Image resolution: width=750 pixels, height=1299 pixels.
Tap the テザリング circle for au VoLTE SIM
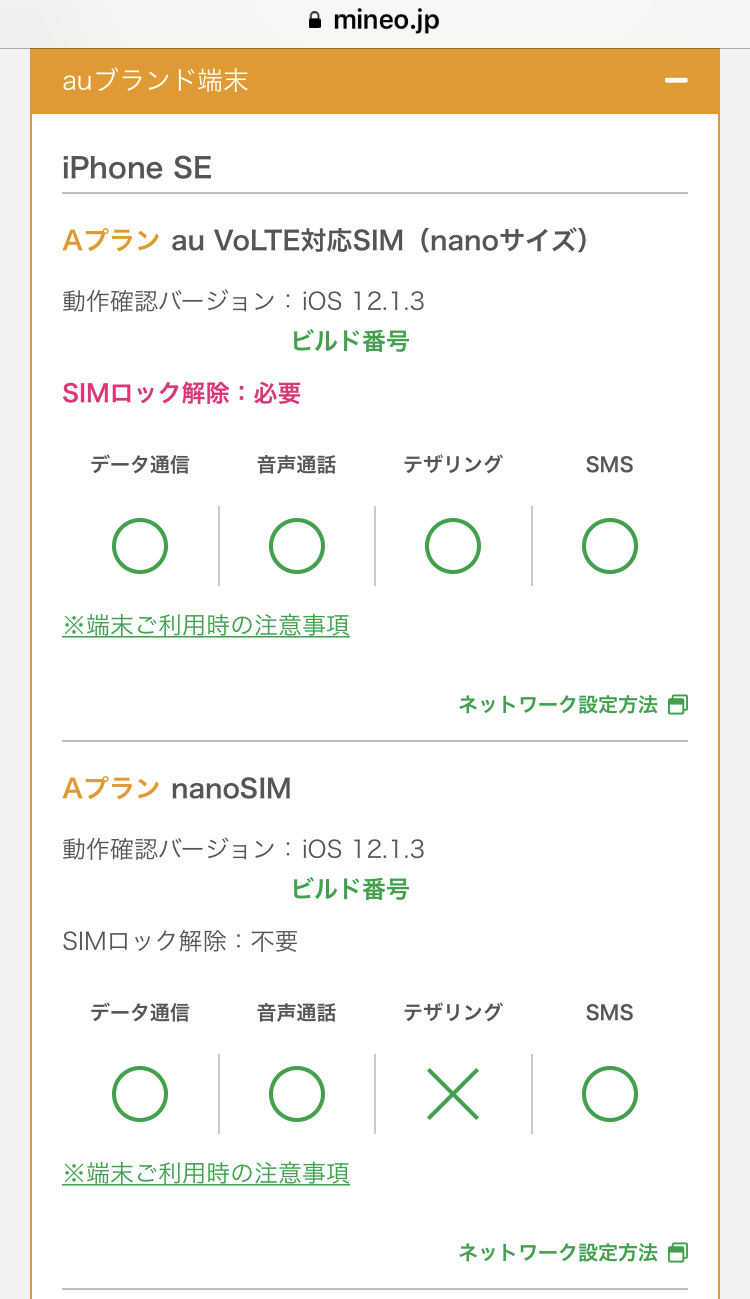(453, 546)
